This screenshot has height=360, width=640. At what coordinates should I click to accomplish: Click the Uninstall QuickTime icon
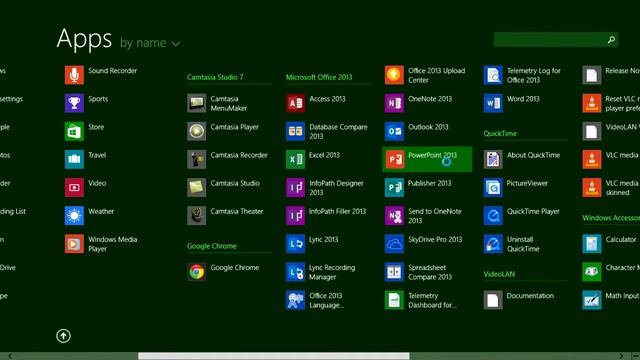(x=493, y=244)
